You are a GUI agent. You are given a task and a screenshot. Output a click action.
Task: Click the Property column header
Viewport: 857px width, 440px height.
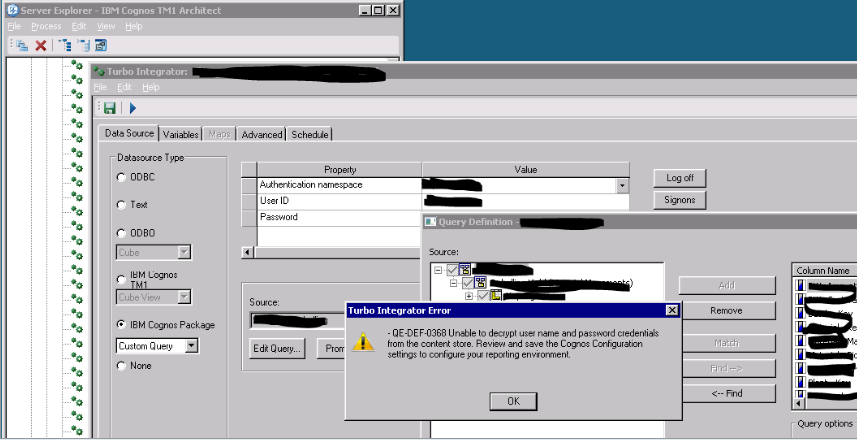click(x=339, y=170)
